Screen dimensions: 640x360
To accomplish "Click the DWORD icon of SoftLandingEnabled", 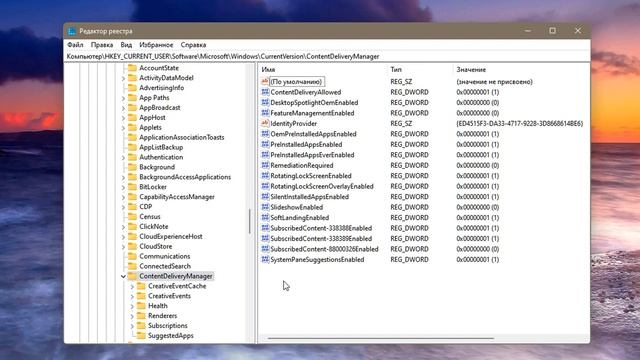I will (x=265, y=218).
